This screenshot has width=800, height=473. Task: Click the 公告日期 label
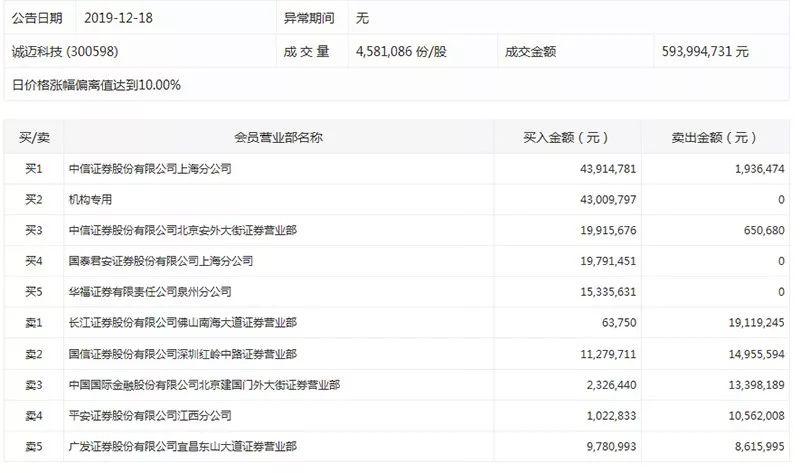37,18
